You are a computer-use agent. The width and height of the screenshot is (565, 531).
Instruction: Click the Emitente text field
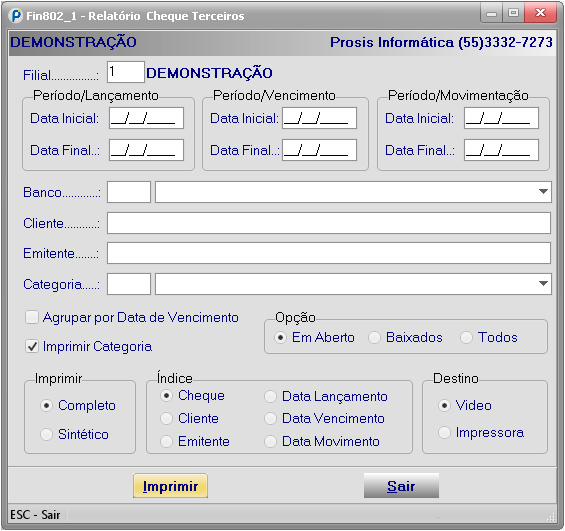point(329,253)
